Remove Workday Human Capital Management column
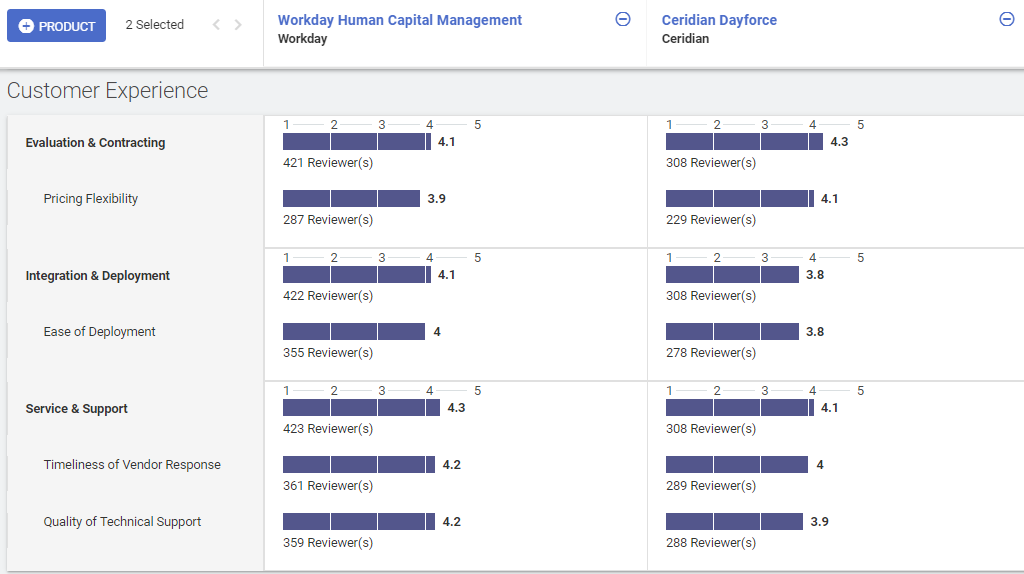1024x574 pixels. pos(623,20)
